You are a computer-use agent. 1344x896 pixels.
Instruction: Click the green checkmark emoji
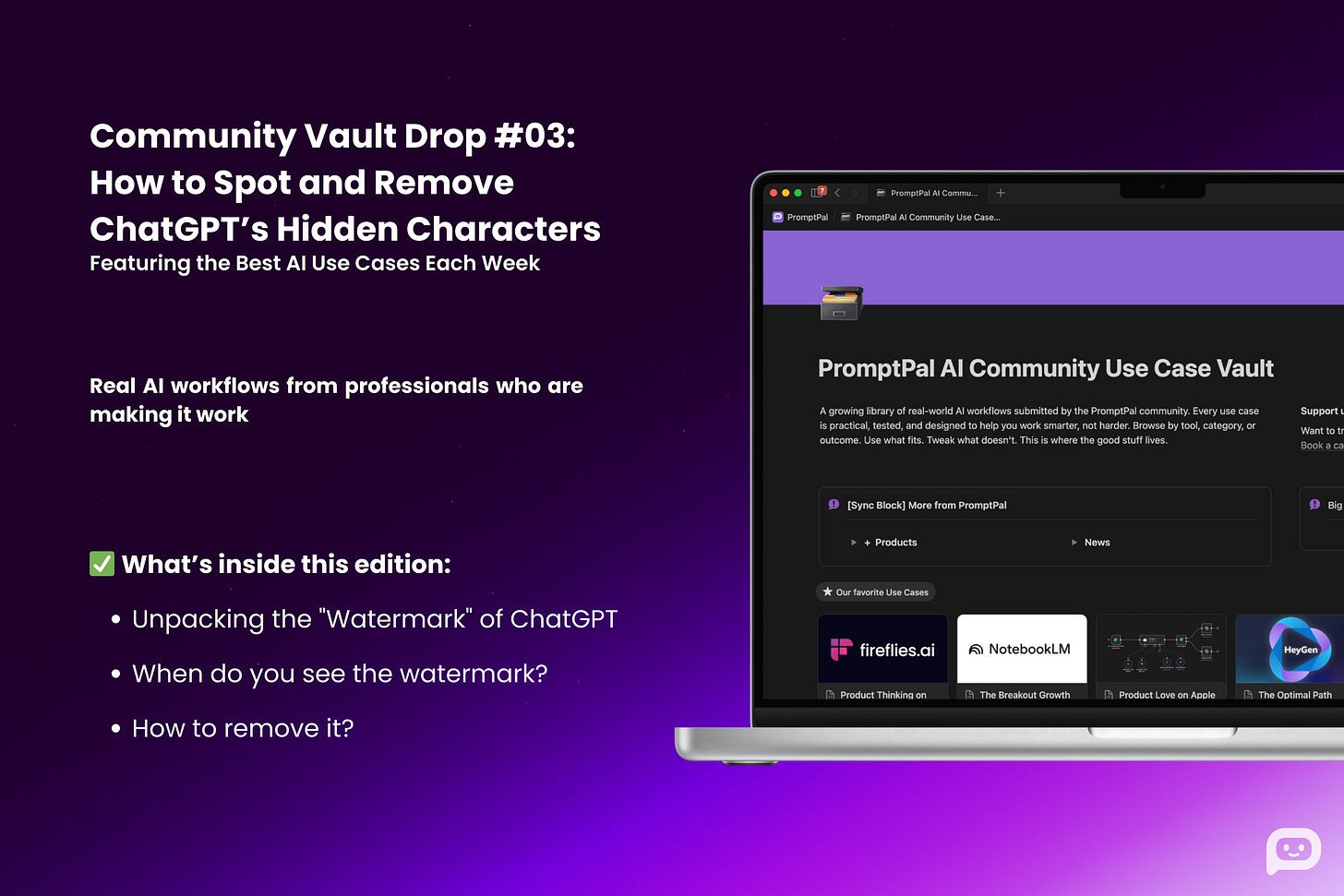tap(102, 564)
